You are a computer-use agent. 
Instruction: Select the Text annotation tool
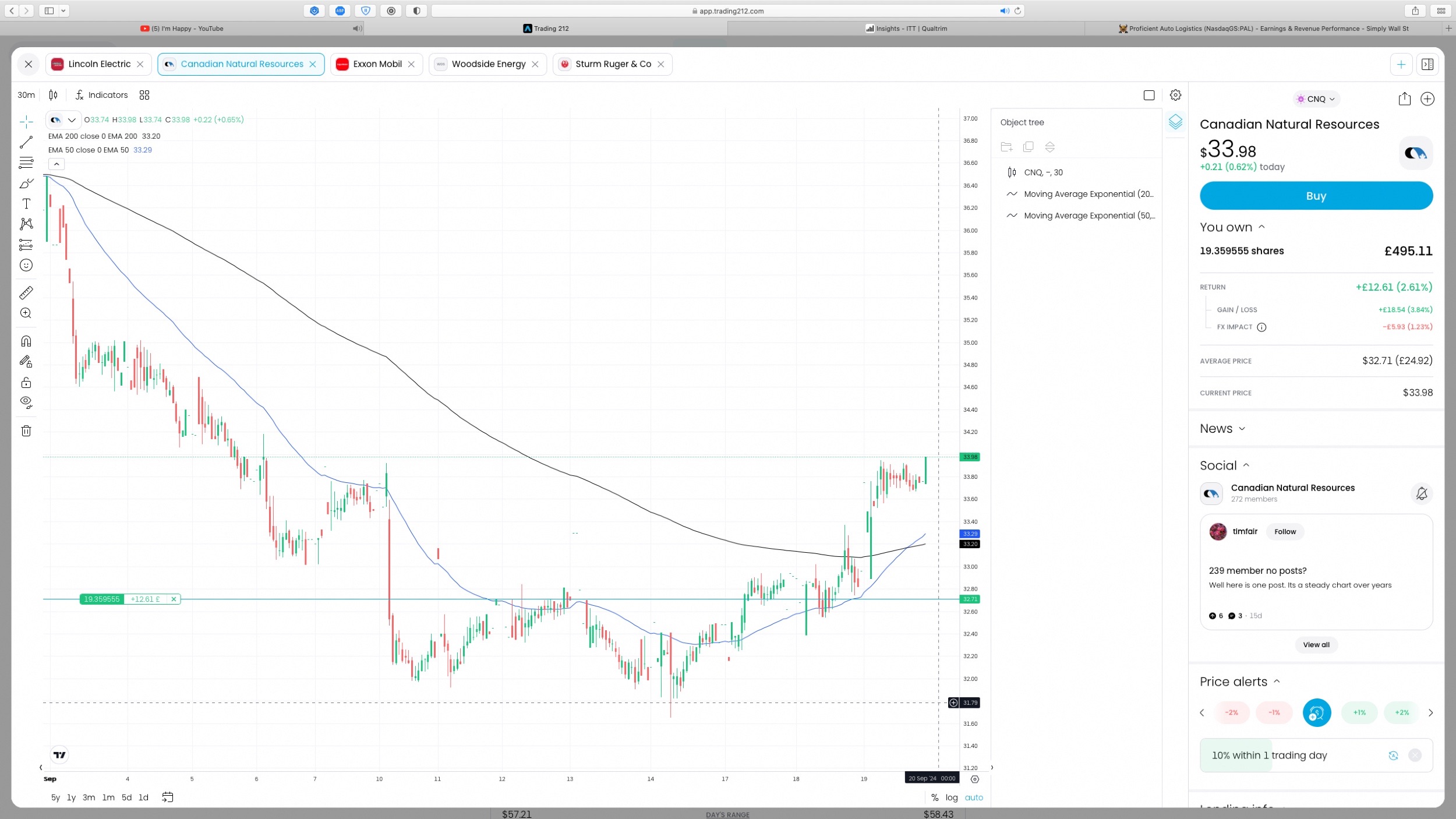tap(26, 204)
